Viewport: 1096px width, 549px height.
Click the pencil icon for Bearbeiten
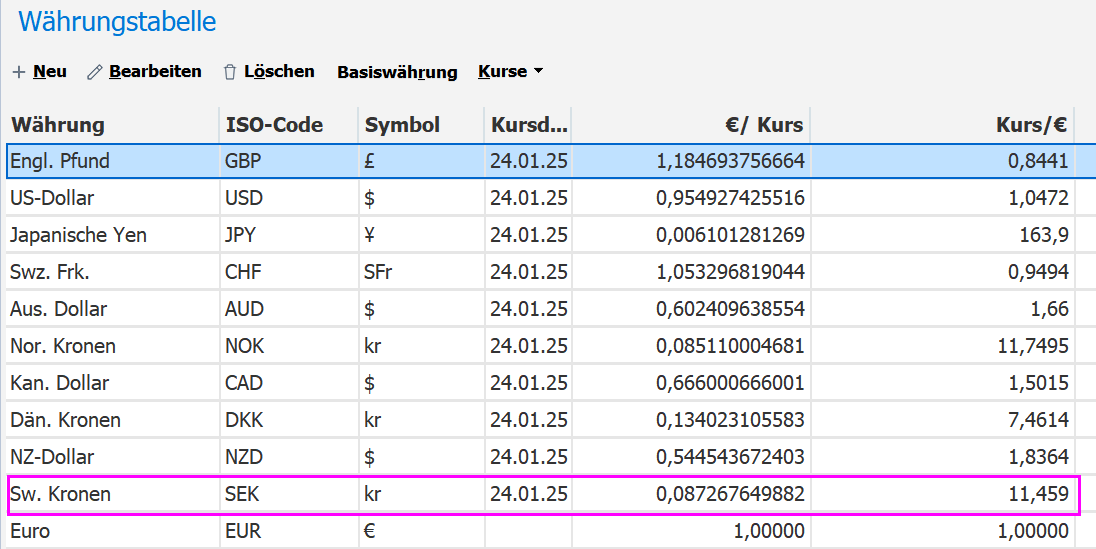coord(95,72)
